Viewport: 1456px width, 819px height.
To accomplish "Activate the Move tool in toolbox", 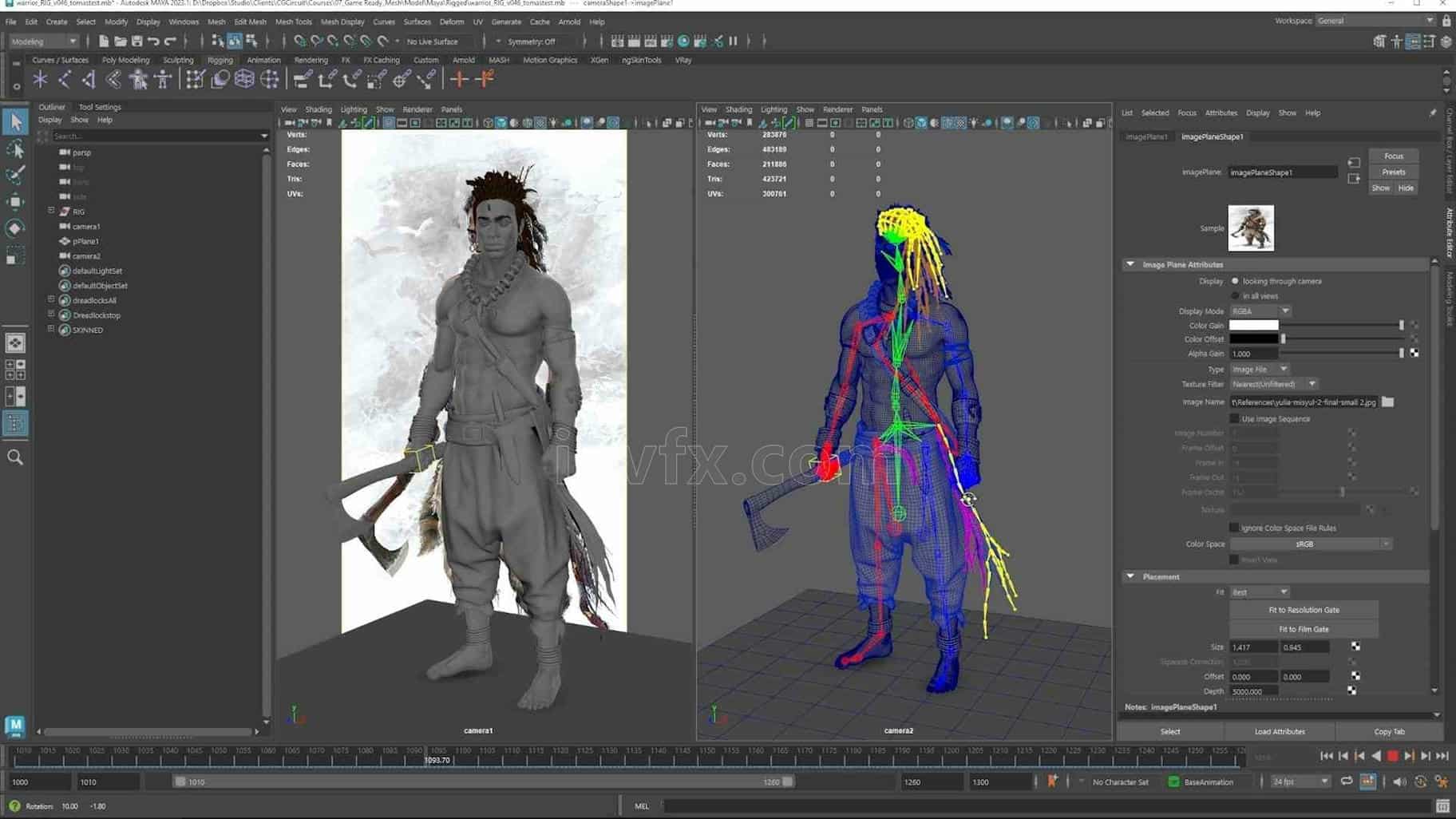I will coord(15,201).
